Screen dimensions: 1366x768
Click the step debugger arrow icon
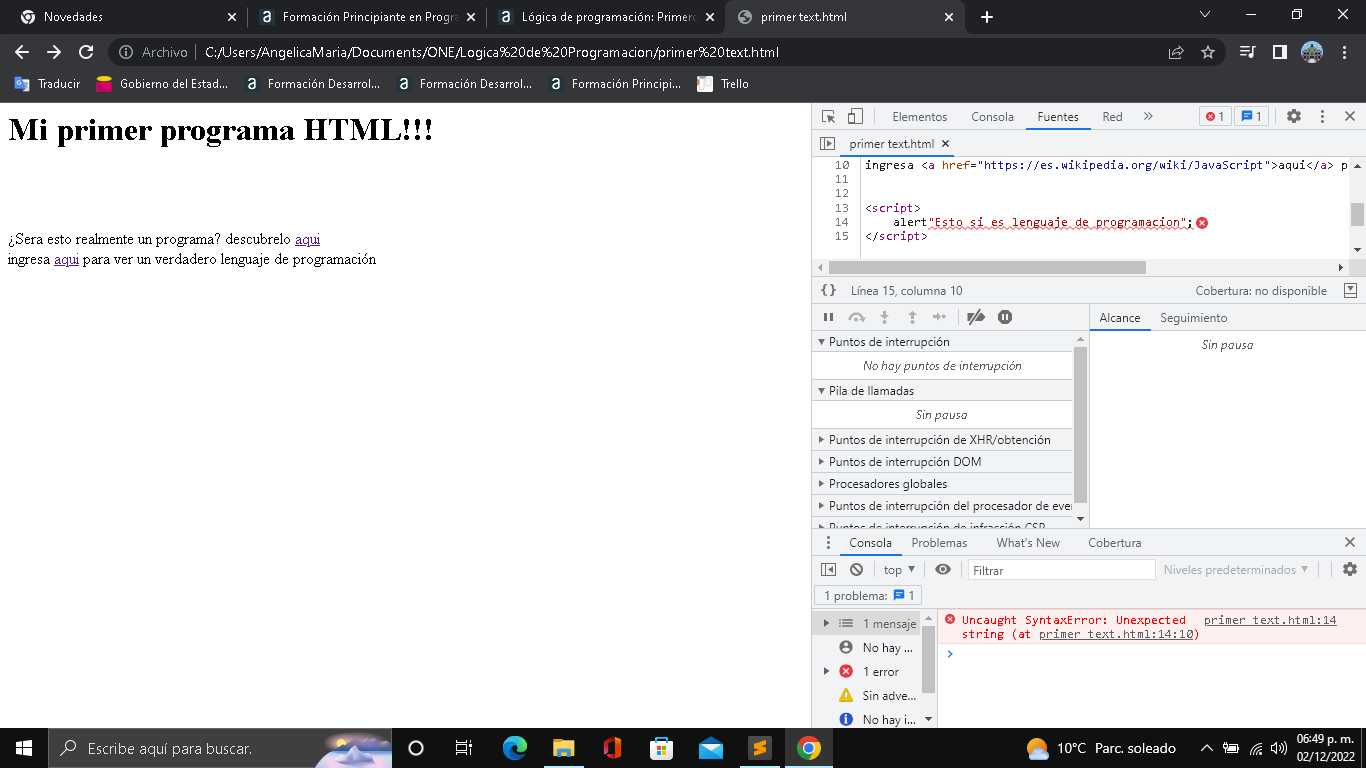(x=939, y=318)
